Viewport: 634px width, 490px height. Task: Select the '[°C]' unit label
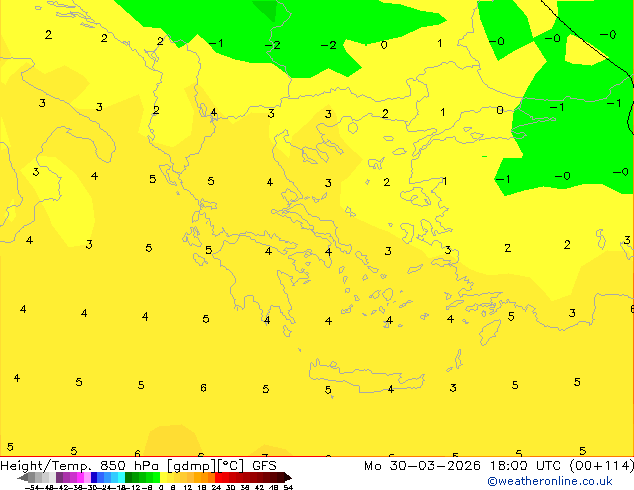coord(231,466)
